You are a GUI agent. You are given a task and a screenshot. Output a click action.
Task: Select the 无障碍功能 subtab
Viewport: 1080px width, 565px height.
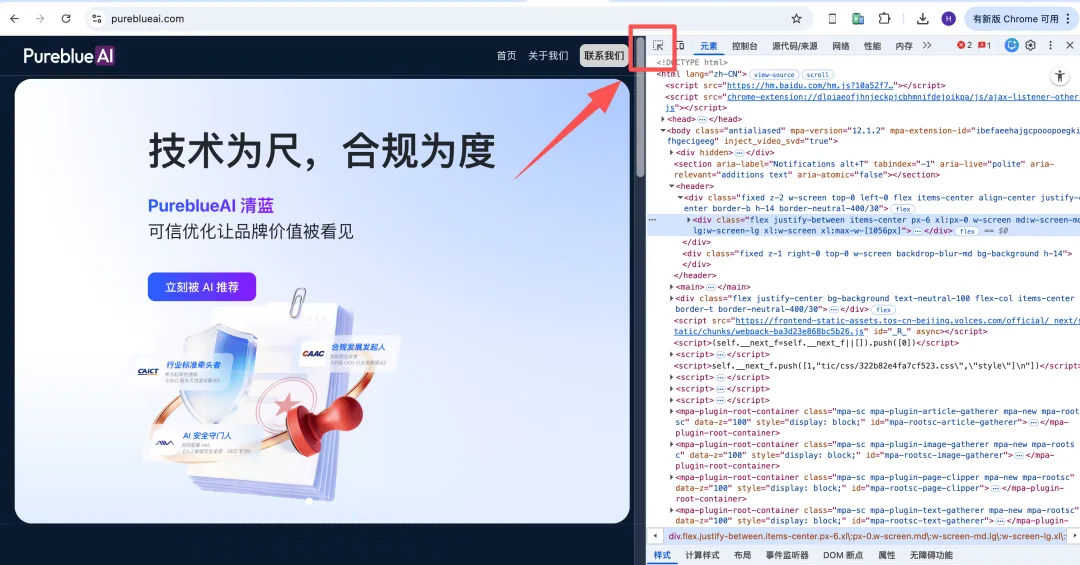tap(931, 555)
